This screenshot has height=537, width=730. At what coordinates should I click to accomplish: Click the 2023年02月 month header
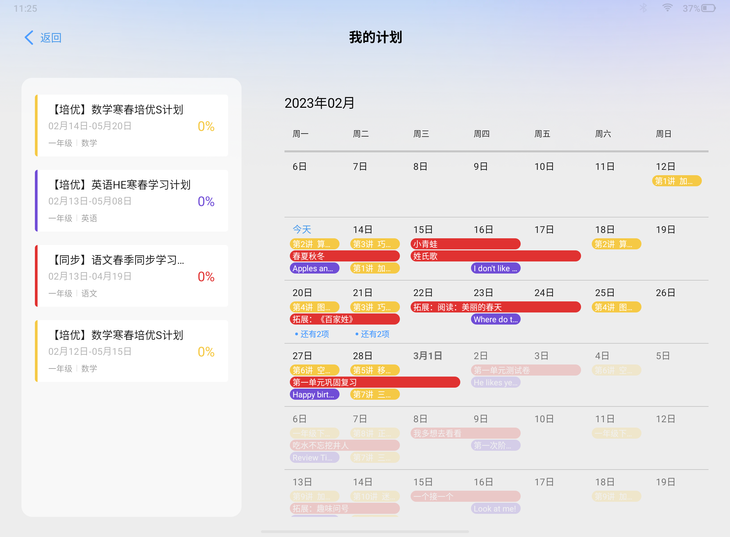(320, 103)
